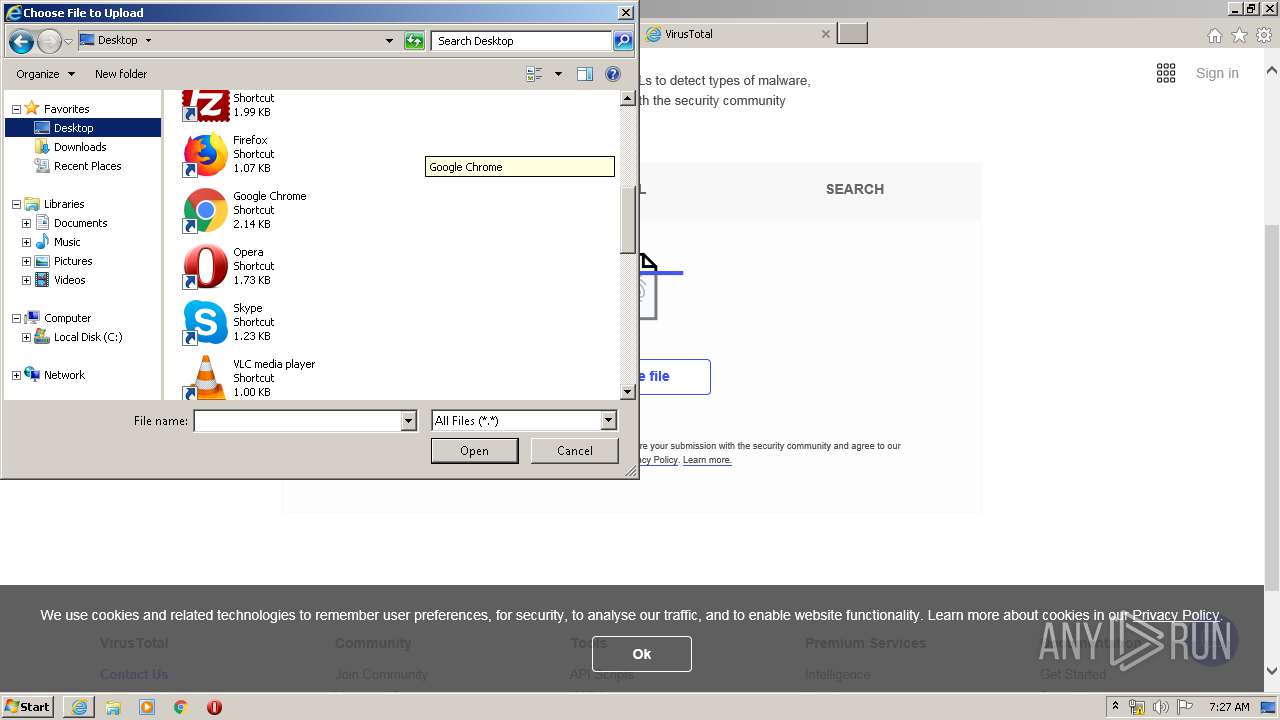Open Windows Explorer folder taskbar icon
The height and width of the screenshot is (720, 1280).
[x=113, y=707]
